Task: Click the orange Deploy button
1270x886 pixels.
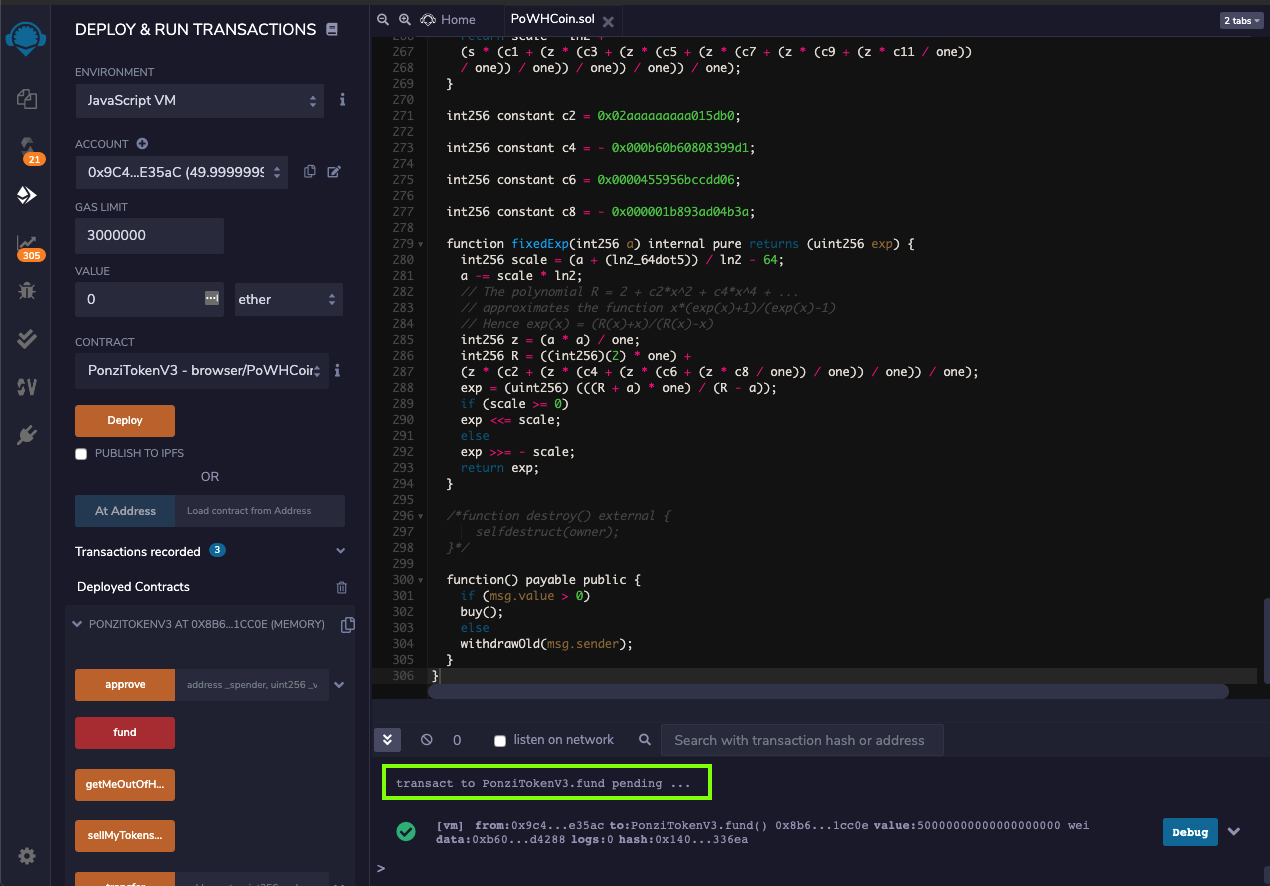Action: (x=125, y=421)
